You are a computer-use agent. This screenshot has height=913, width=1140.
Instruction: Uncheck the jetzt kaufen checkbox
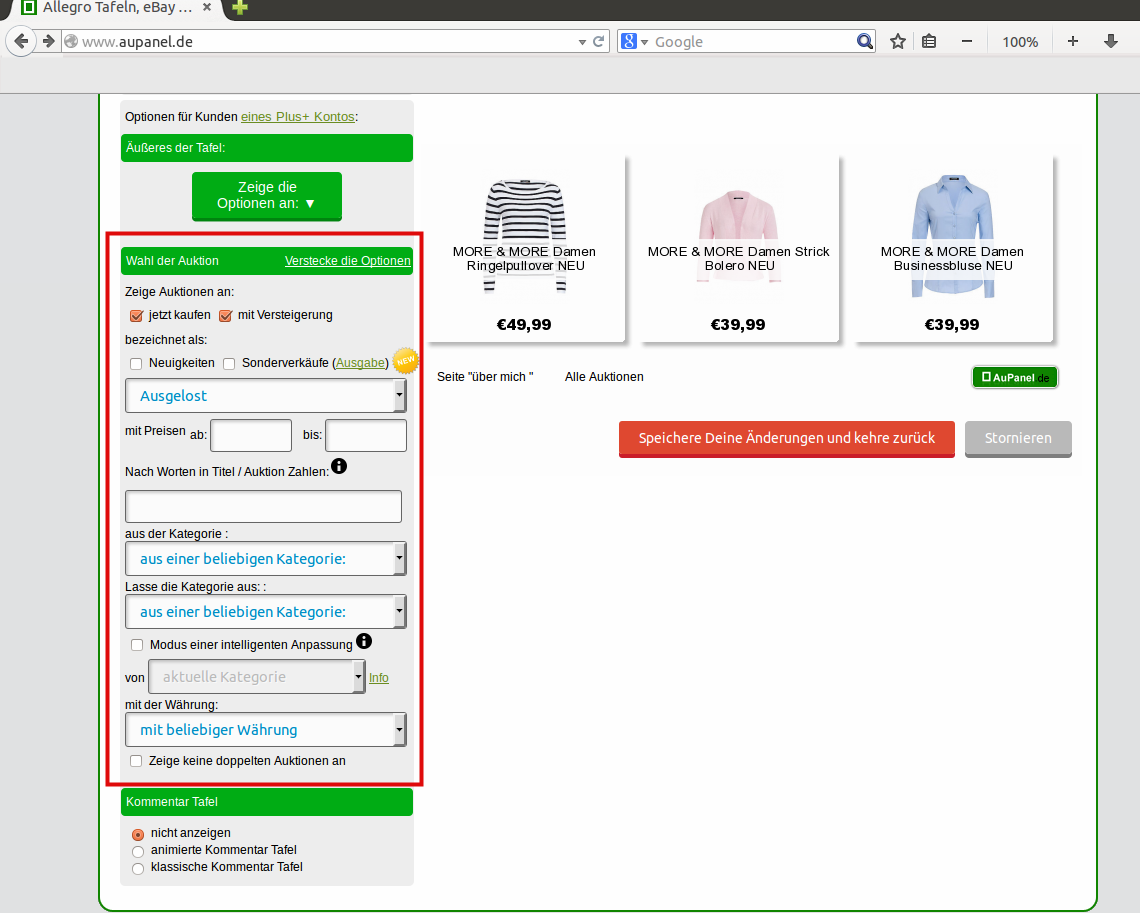click(x=136, y=315)
